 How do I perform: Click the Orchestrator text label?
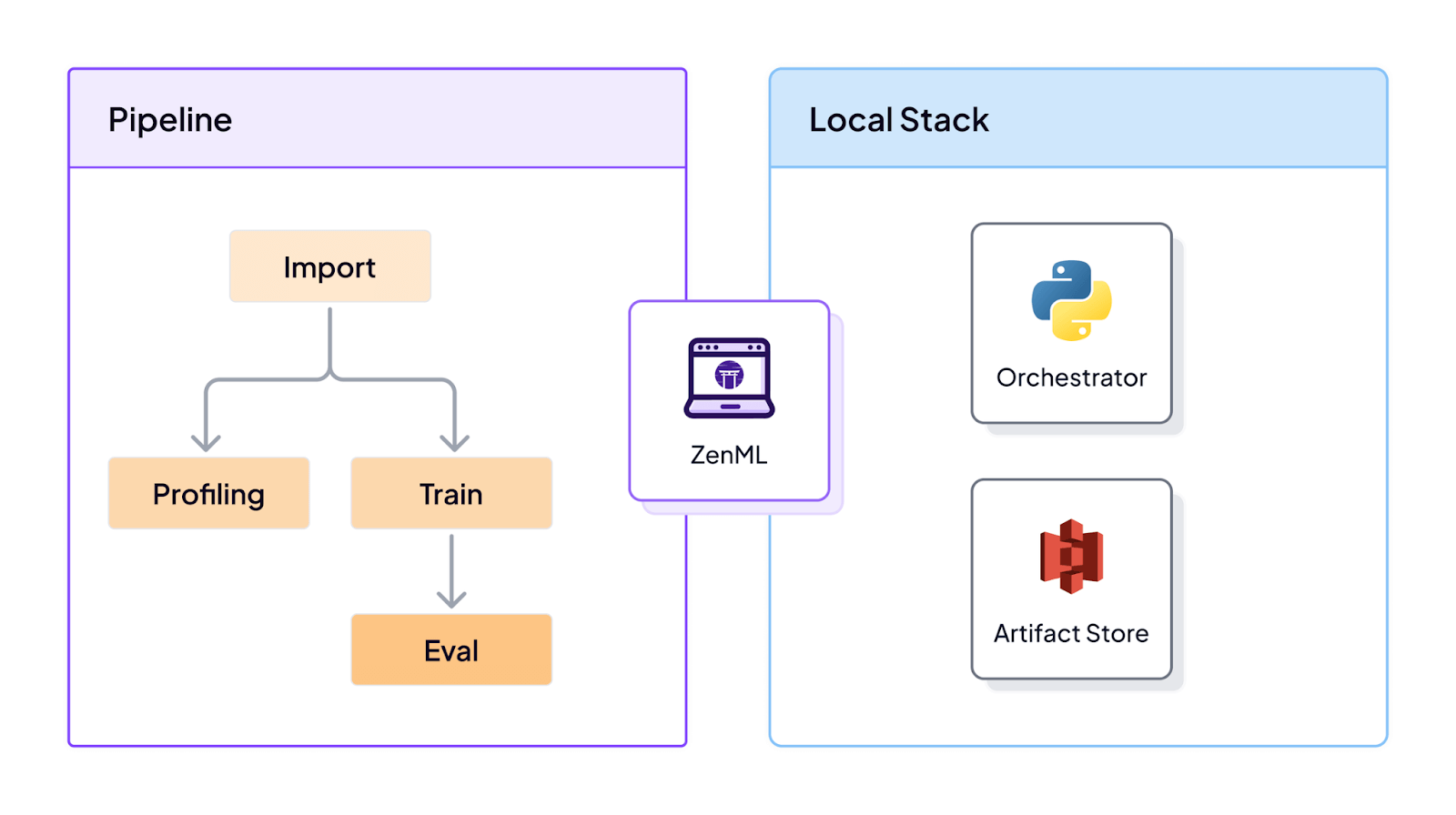[x=1071, y=377]
